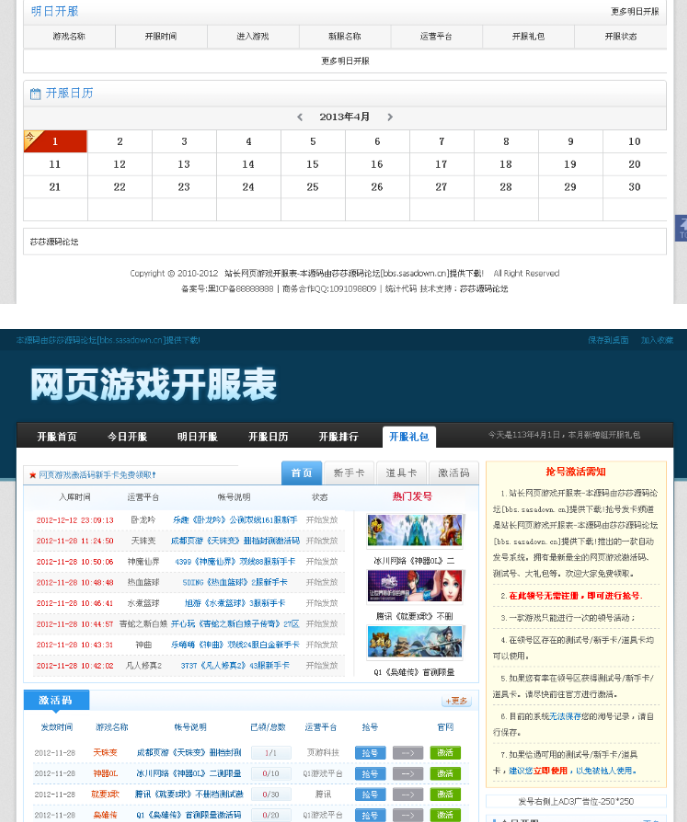Open 5DING《热血篮球》2服新手卡 link
Viewport: 687px width, 822px height.
[x=235, y=582]
